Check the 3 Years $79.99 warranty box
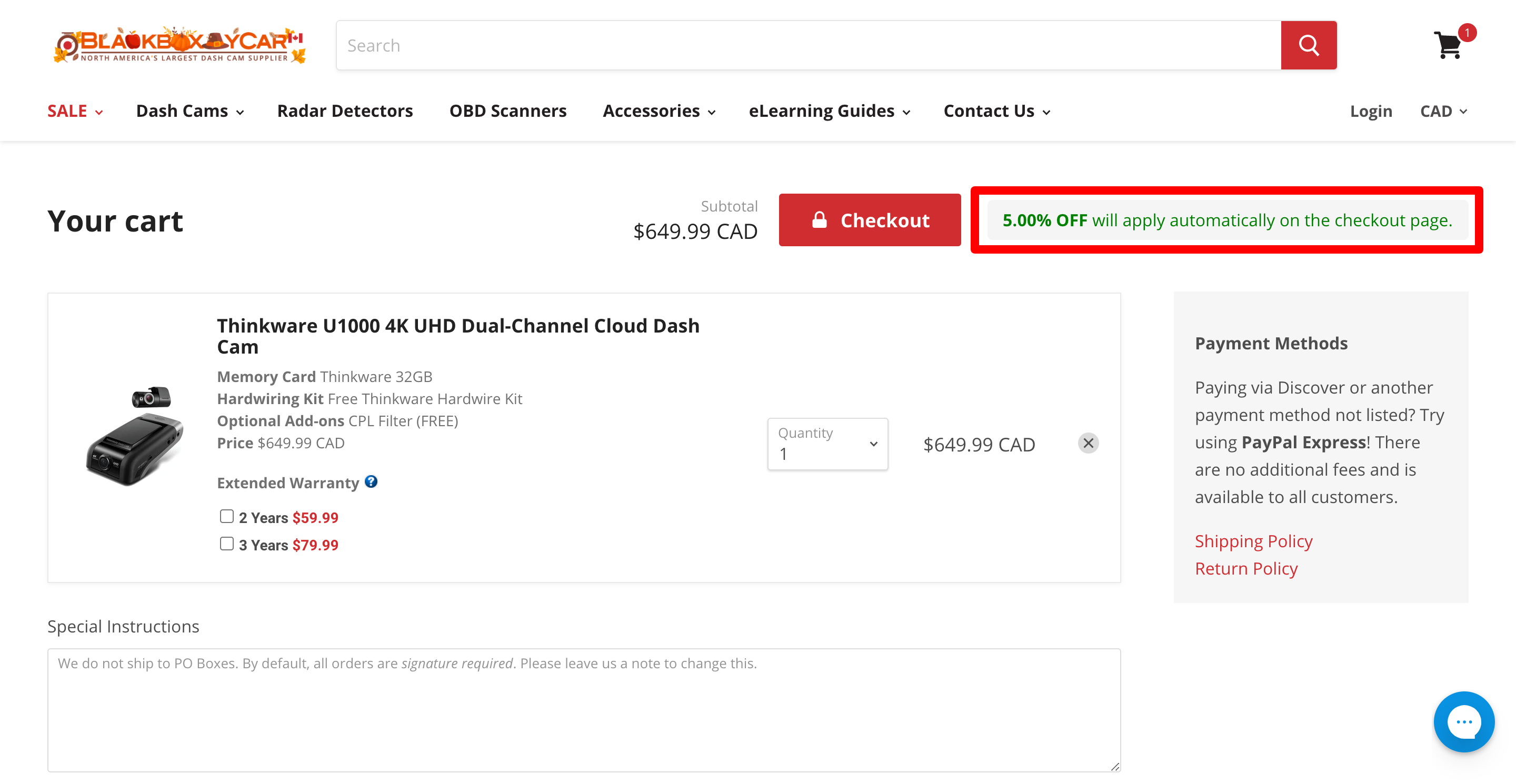The height and width of the screenshot is (784, 1516). (226, 544)
